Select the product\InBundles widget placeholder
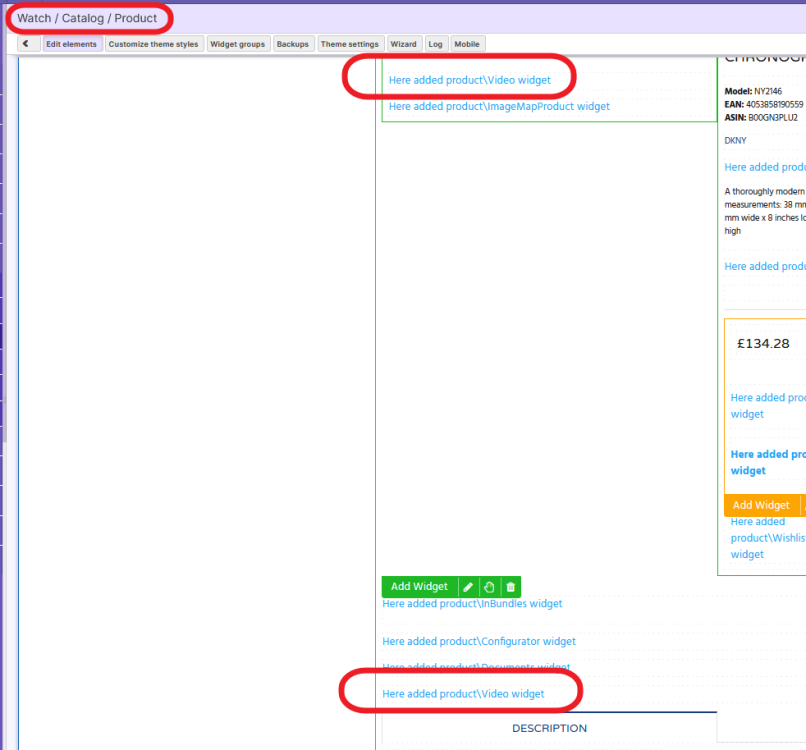 (472, 604)
